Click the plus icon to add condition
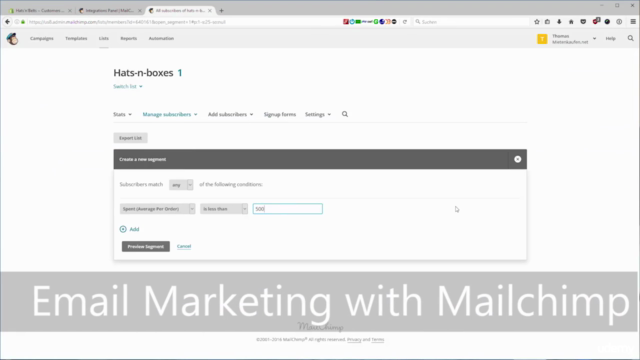Viewport: 640px width, 360px height. 123,229
